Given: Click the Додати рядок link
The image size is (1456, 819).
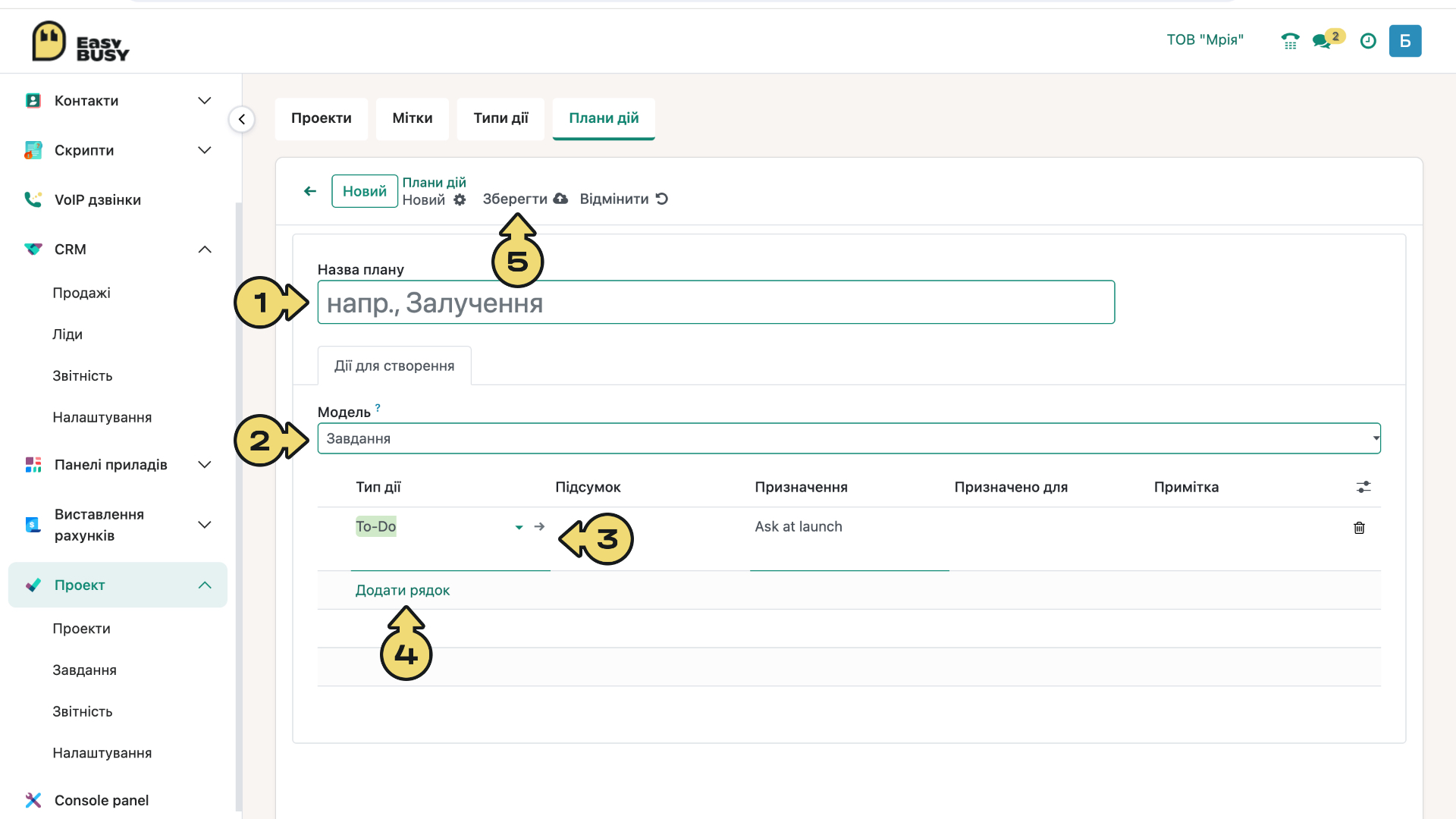Looking at the screenshot, I should point(403,590).
